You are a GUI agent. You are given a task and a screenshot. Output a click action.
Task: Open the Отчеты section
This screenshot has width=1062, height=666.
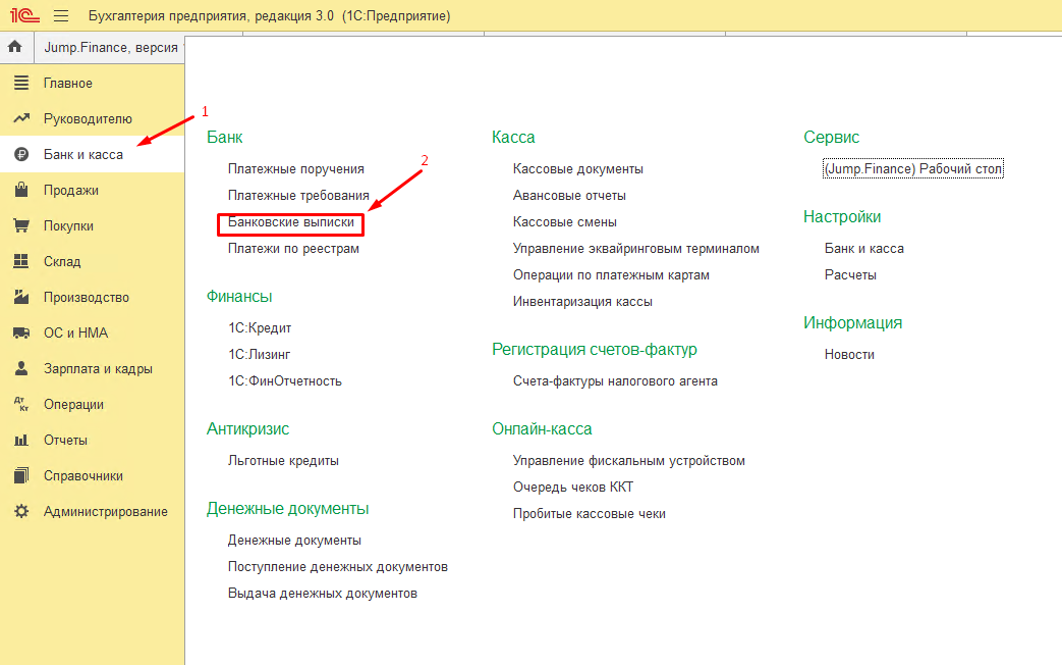point(65,440)
